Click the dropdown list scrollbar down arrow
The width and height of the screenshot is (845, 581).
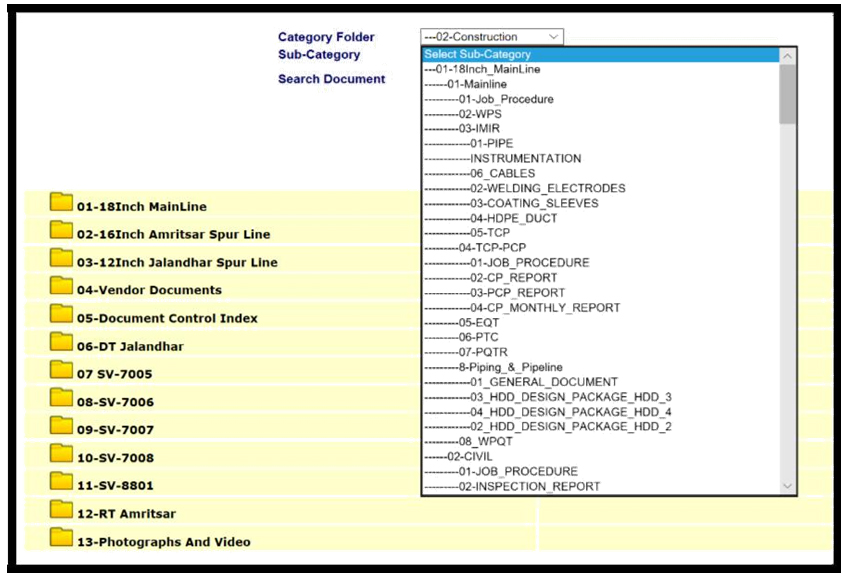[787, 486]
